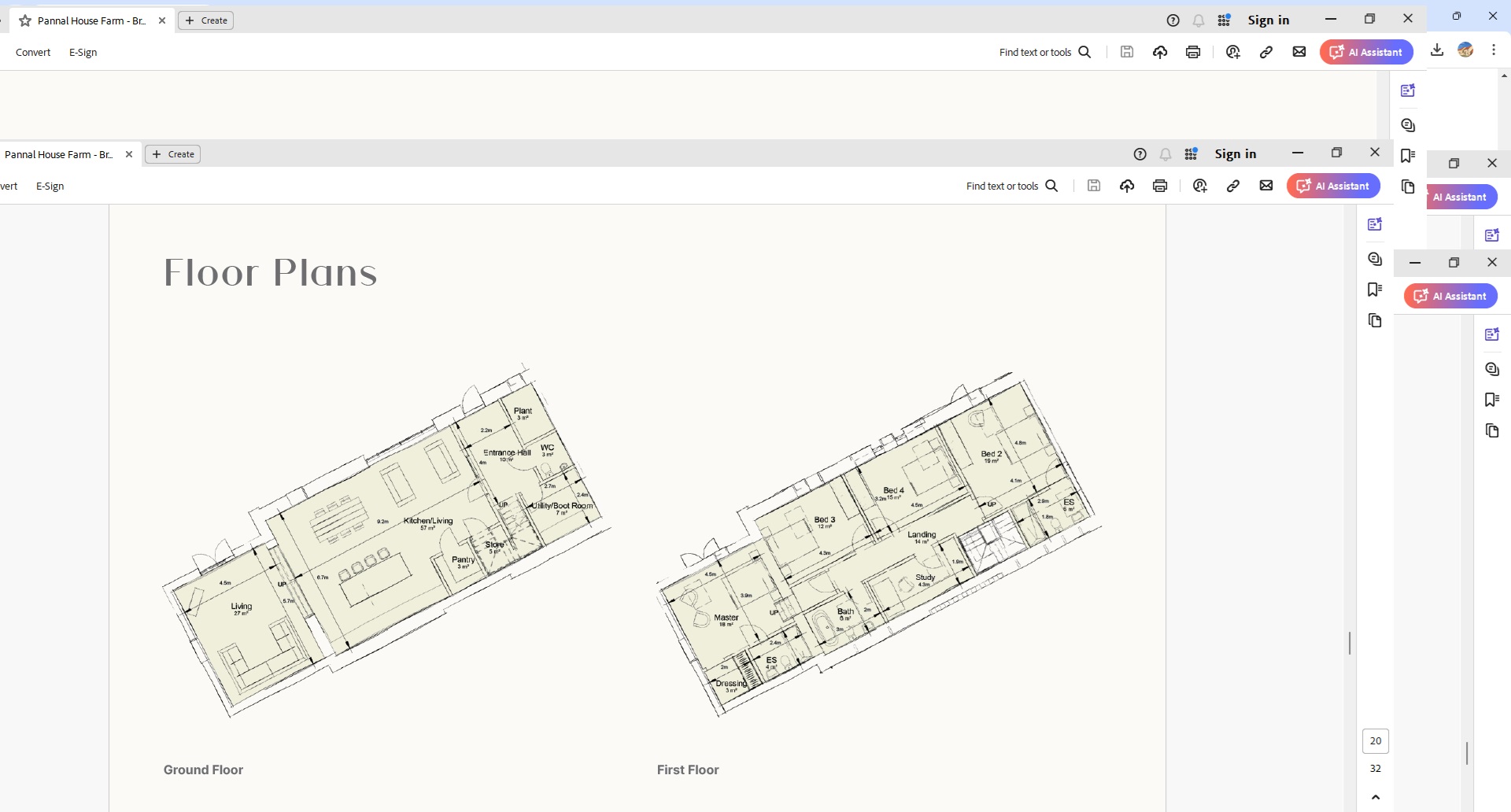Open the Convert menu in the top back window

(33, 53)
